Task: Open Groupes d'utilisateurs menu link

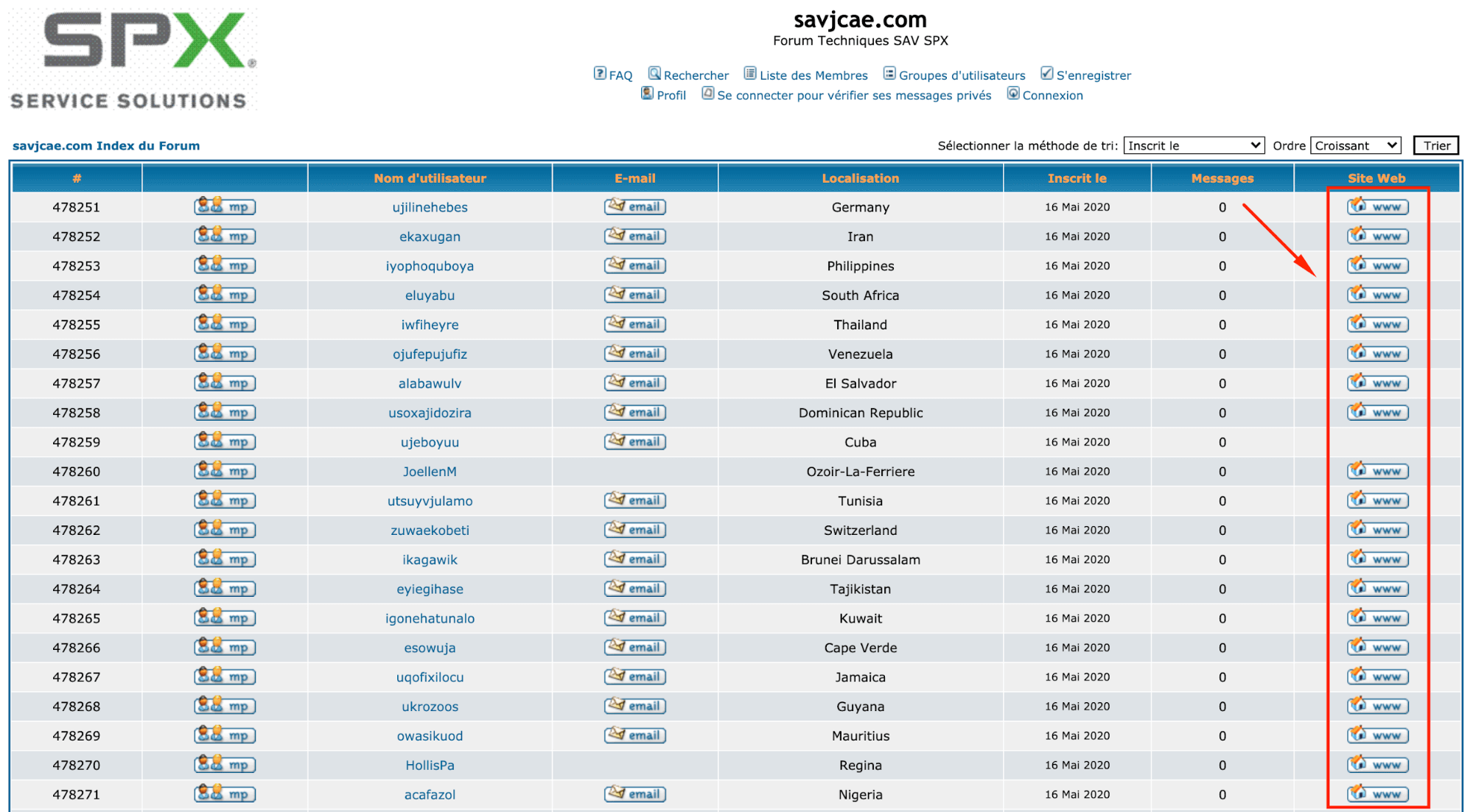Action: 962,75
